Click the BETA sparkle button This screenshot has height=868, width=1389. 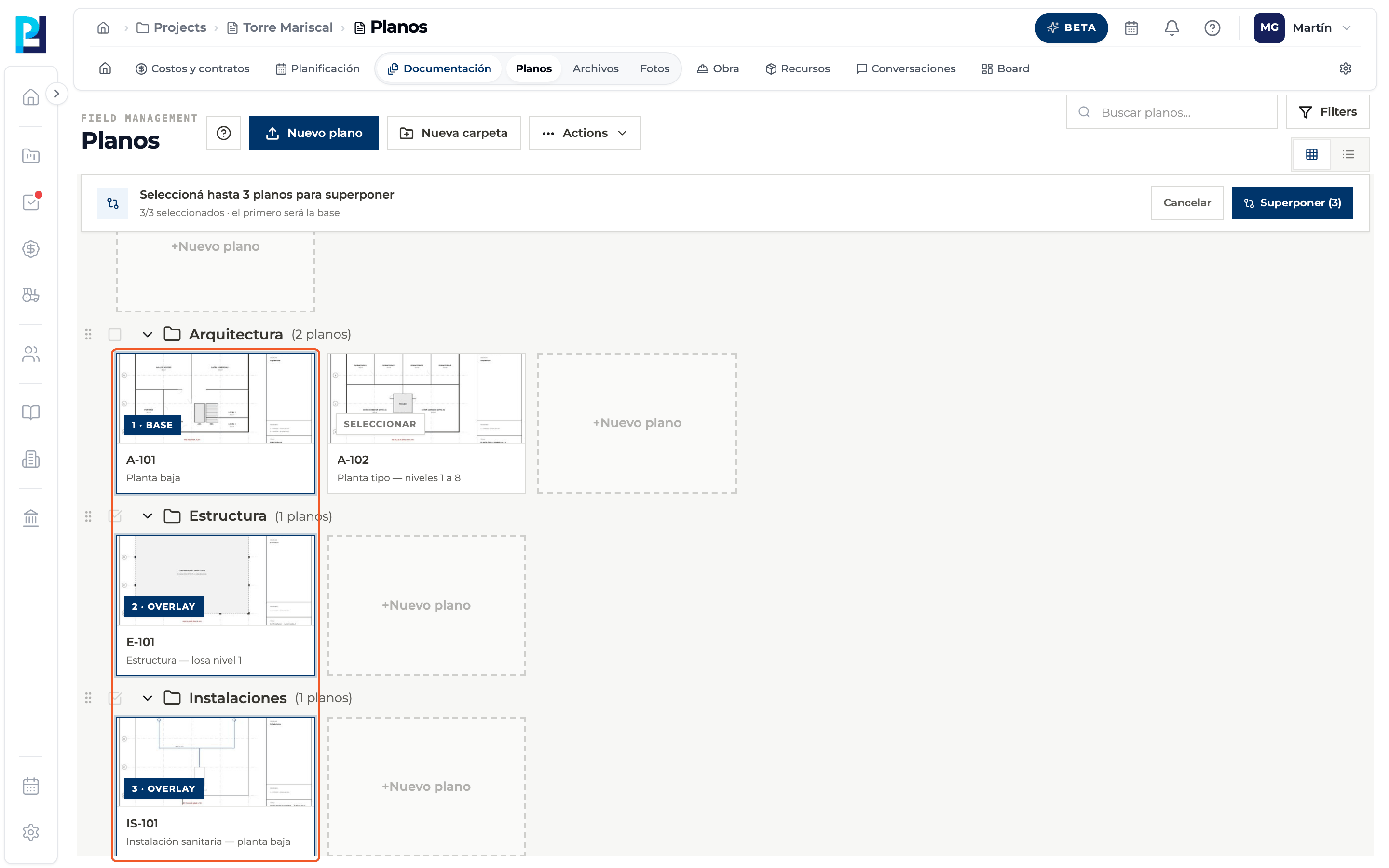click(1071, 27)
